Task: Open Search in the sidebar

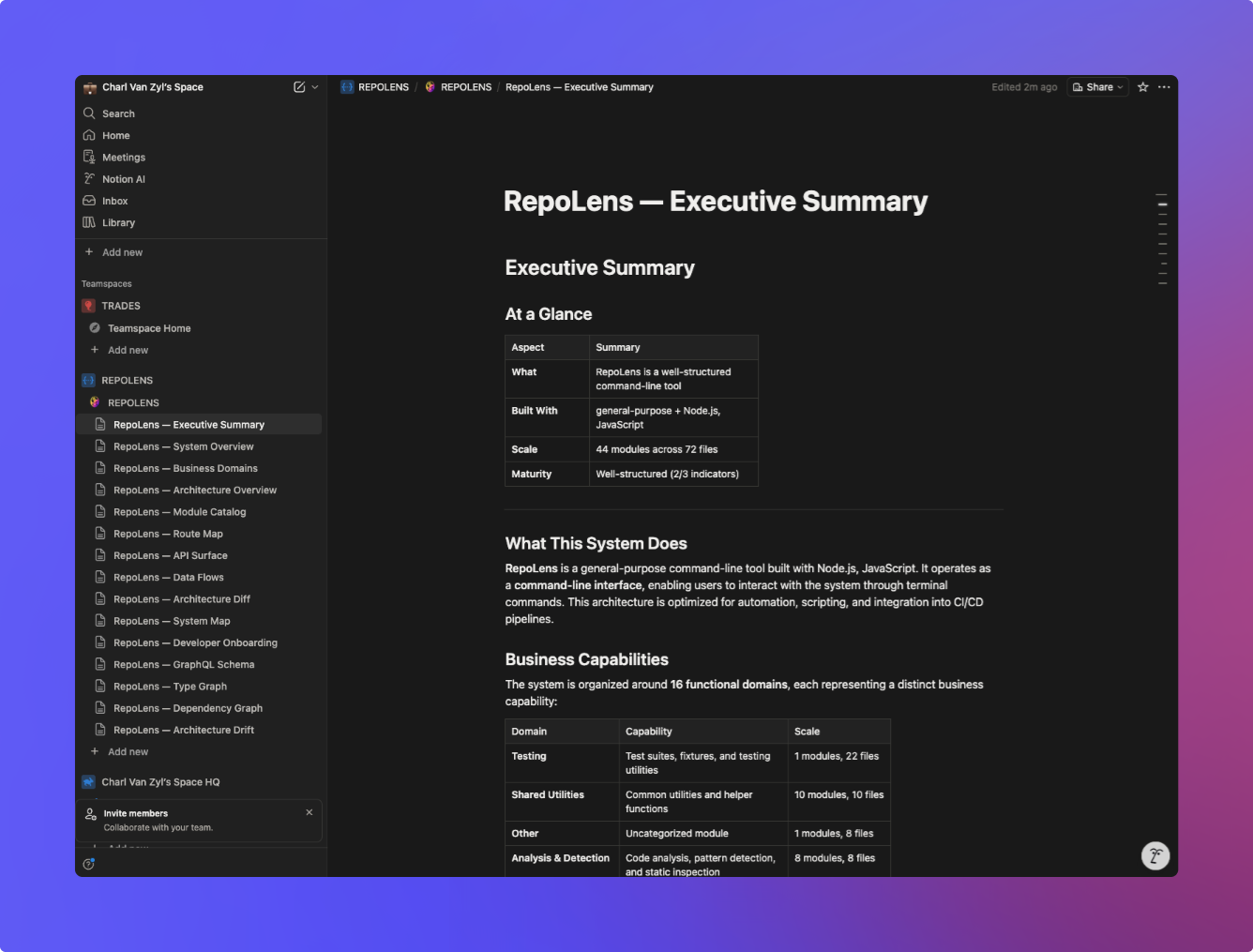Action: click(201, 113)
